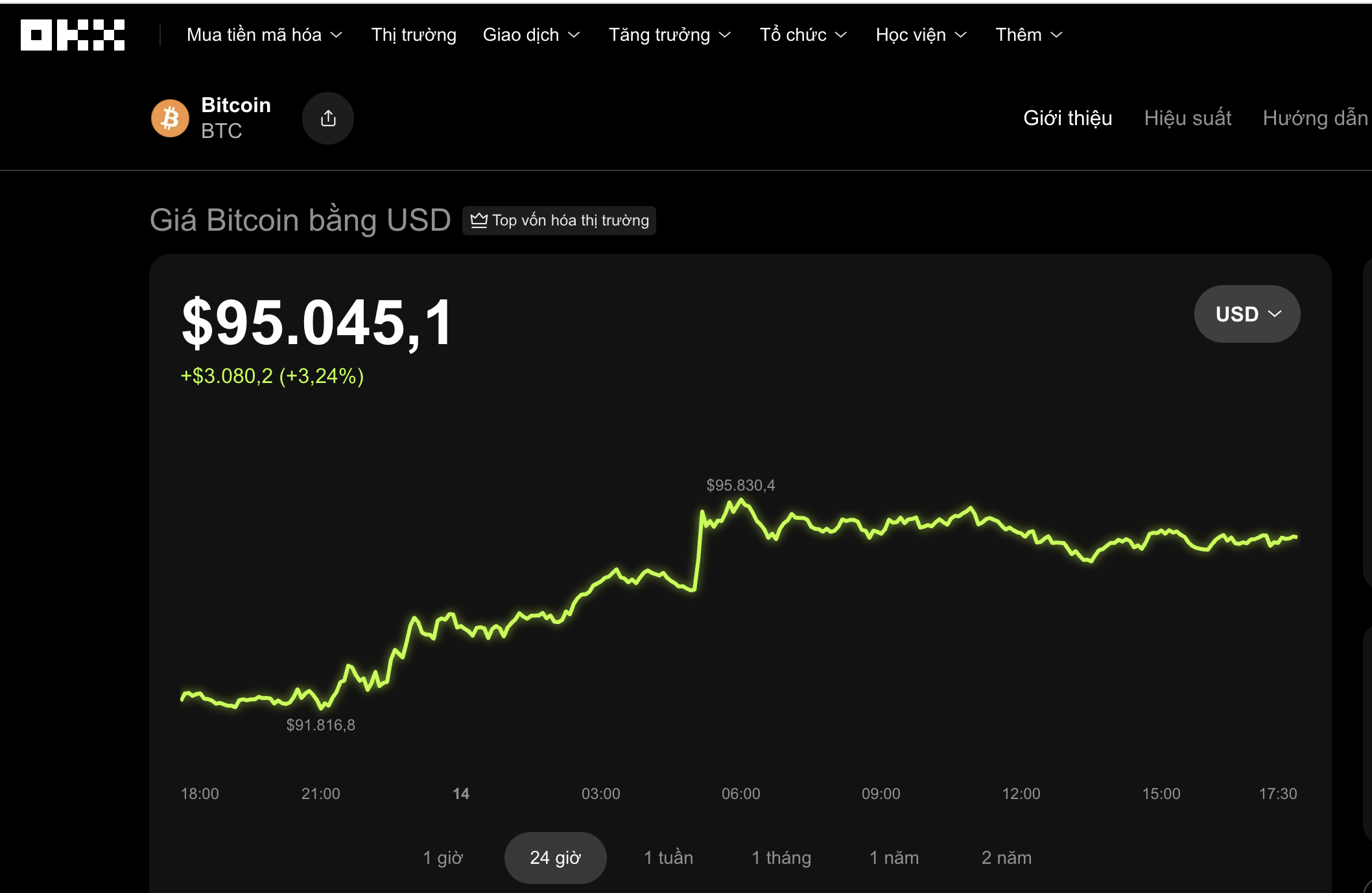Switch chart to 1 năm view
The image size is (1372, 893).
895,857
